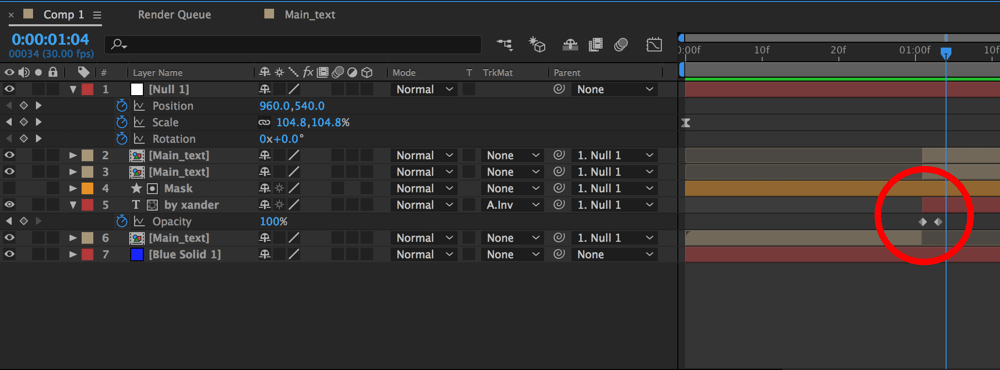
Task: Enable Motion Blur switch icon
Action: (x=621, y=45)
